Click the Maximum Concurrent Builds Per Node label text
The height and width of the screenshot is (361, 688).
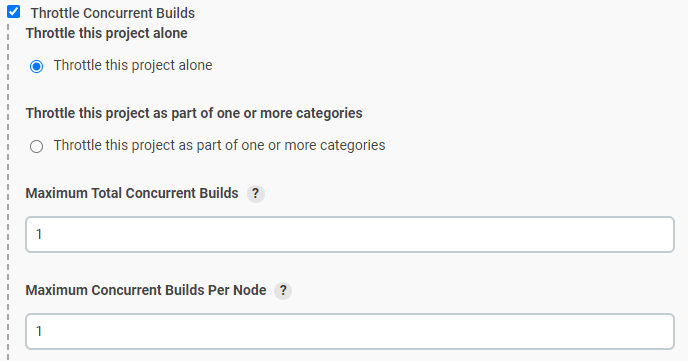coord(146,290)
